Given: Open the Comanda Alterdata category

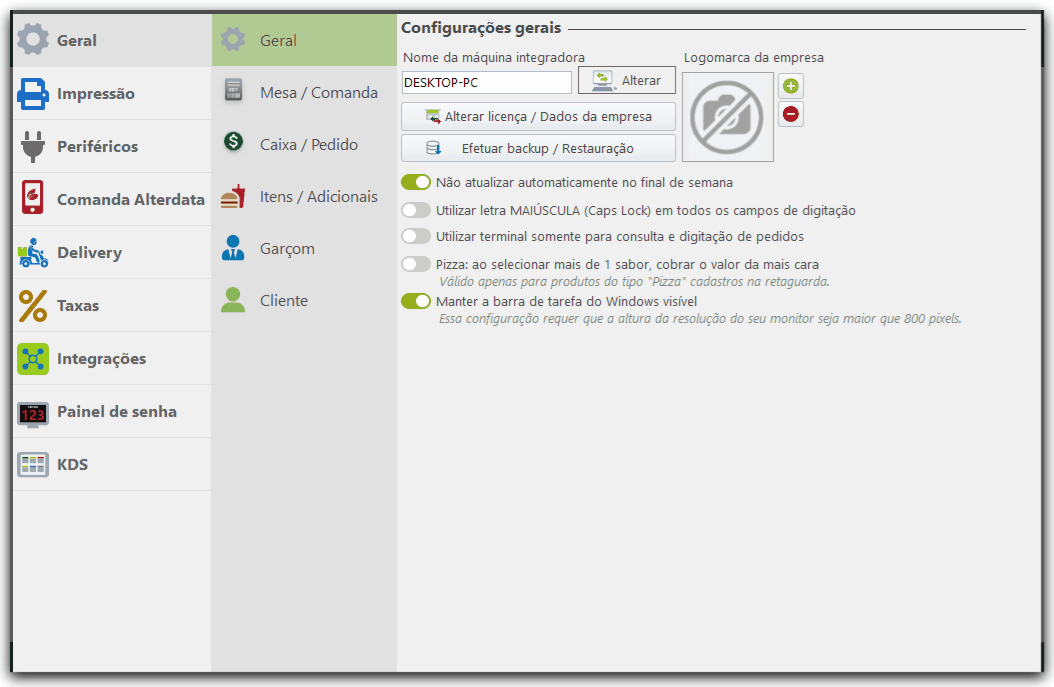Looking at the screenshot, I should [x=112, y=200].
